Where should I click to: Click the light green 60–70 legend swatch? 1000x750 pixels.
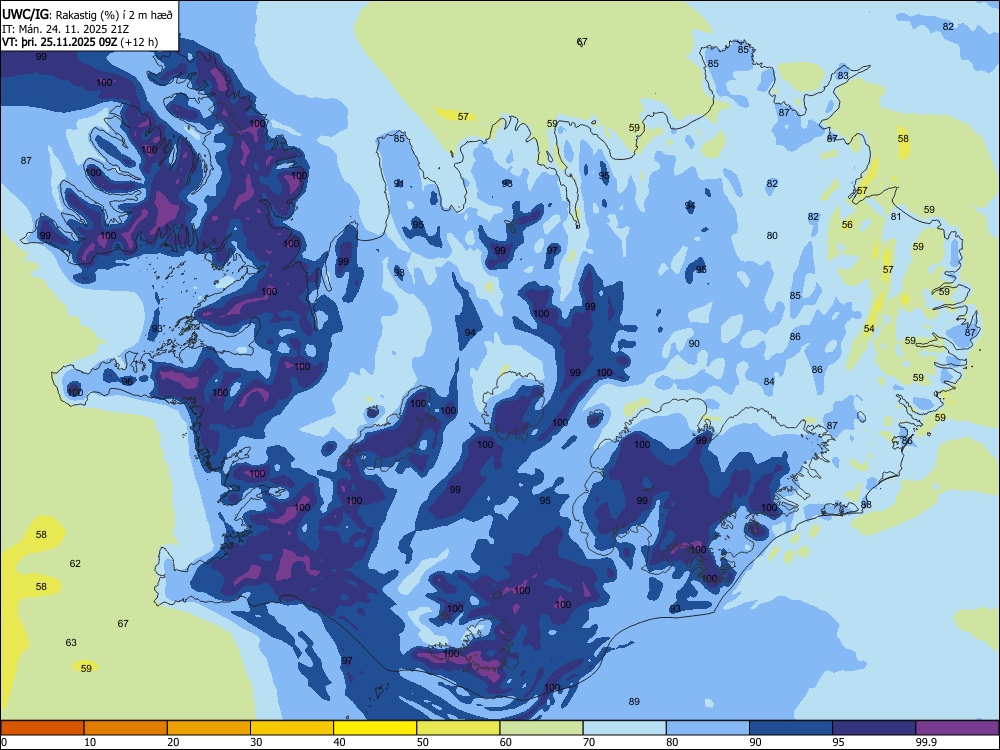(541, 728)
